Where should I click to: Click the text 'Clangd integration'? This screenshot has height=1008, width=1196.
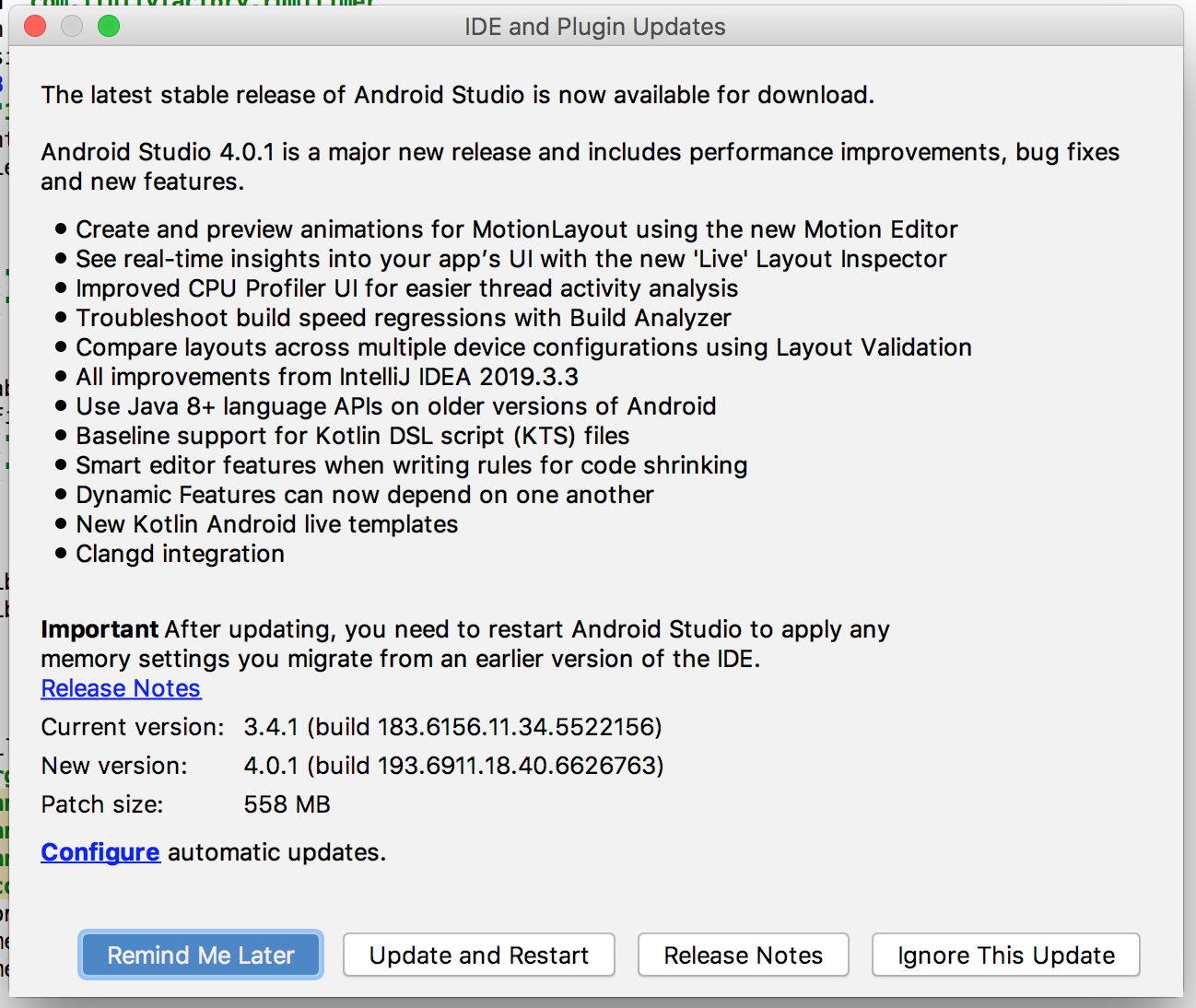coord(181,554)
